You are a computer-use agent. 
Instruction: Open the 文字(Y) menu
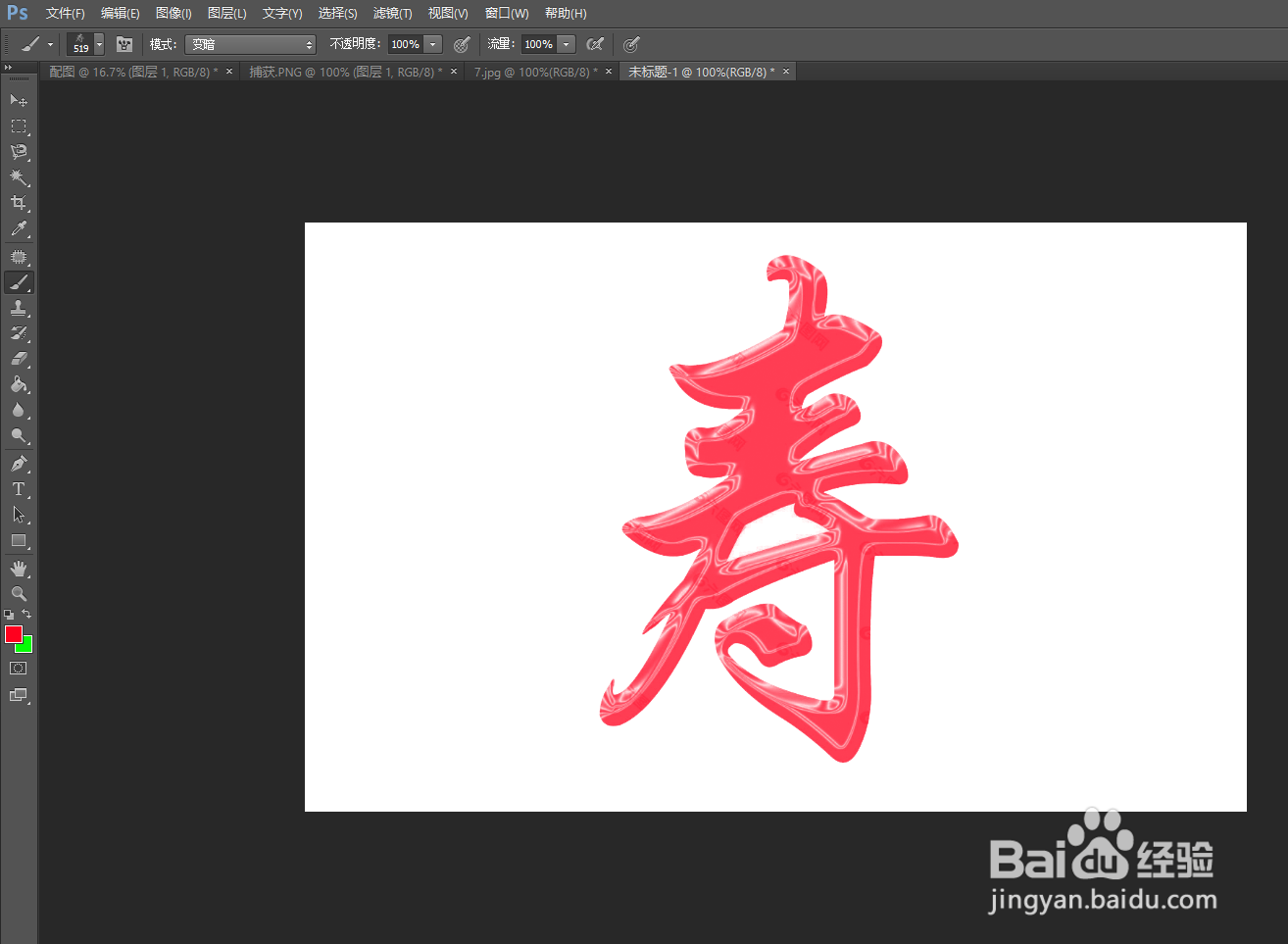[x=282, y=14]
